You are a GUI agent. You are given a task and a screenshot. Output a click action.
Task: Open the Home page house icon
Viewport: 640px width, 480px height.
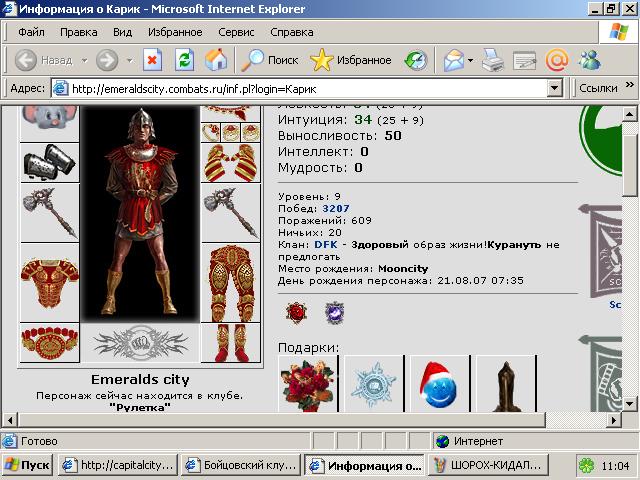[x=216, y=60]
